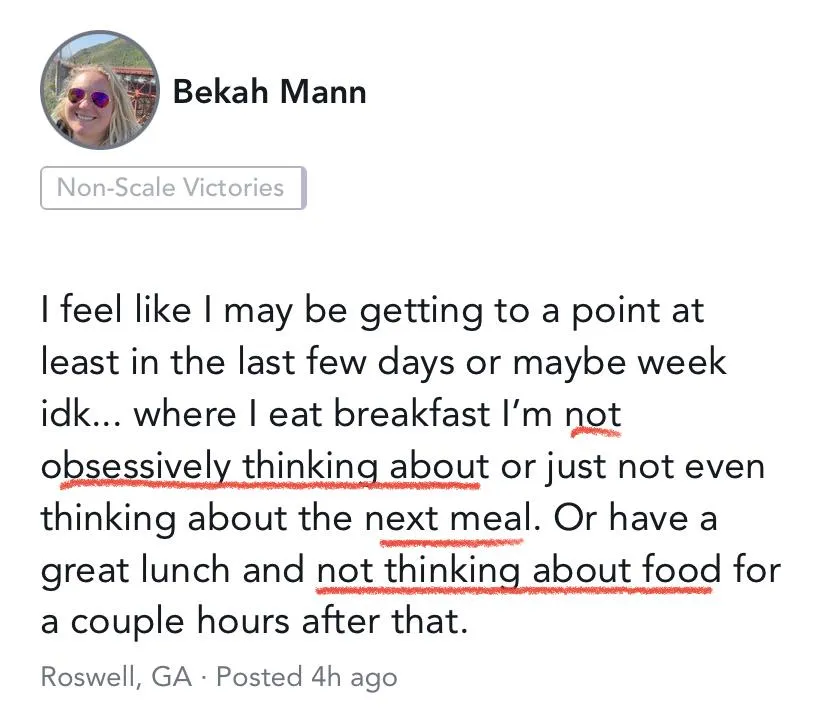This screenshot has width=828, height=715.
Task: Open Bekah Mann's profile picture
Action: tap(100, 90)
